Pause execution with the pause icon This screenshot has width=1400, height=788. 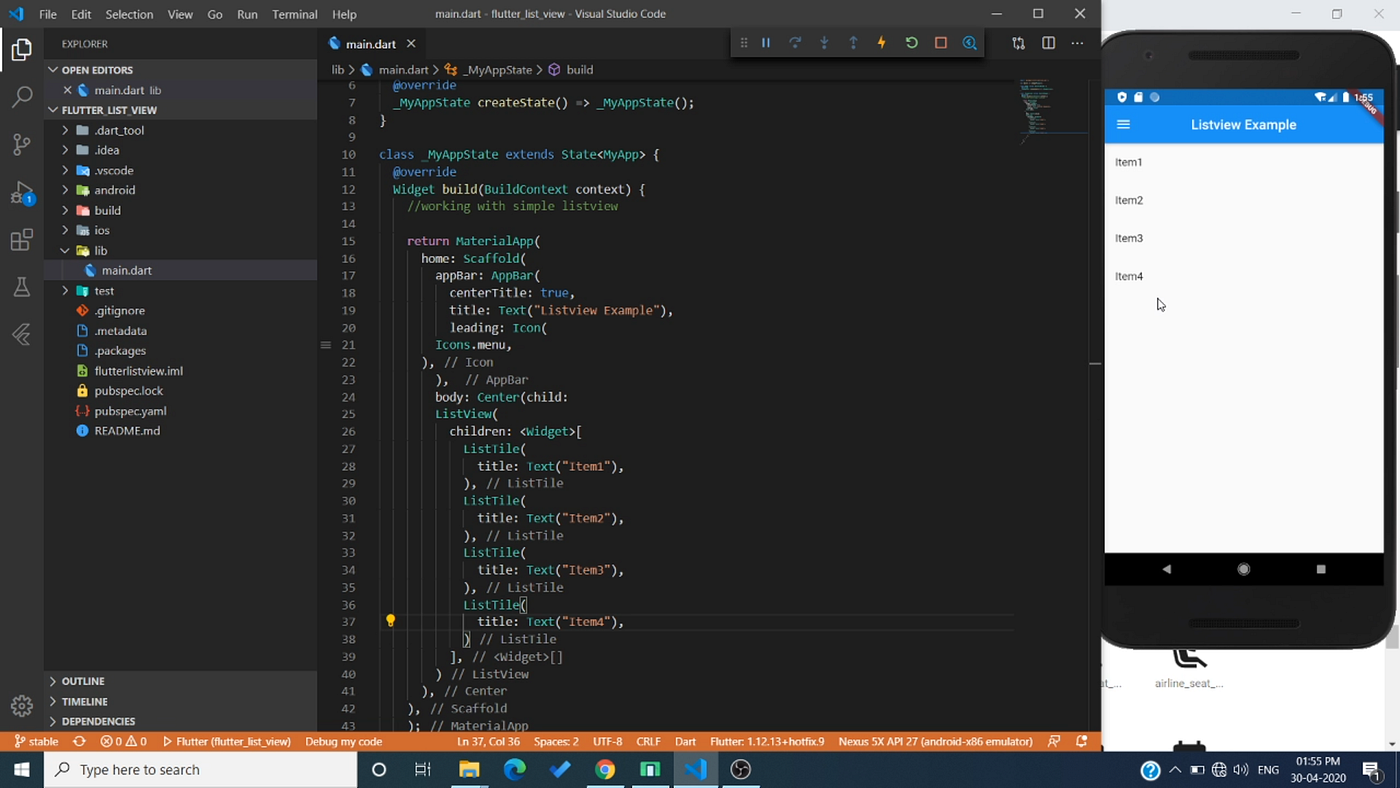(x=766, y=42)
